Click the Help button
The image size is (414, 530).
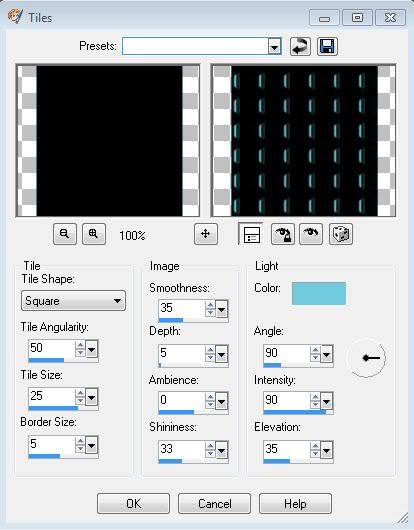[x=295, y=504]
